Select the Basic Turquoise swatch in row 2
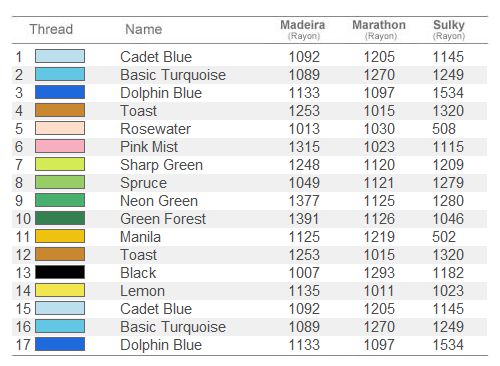 point(60,74)
